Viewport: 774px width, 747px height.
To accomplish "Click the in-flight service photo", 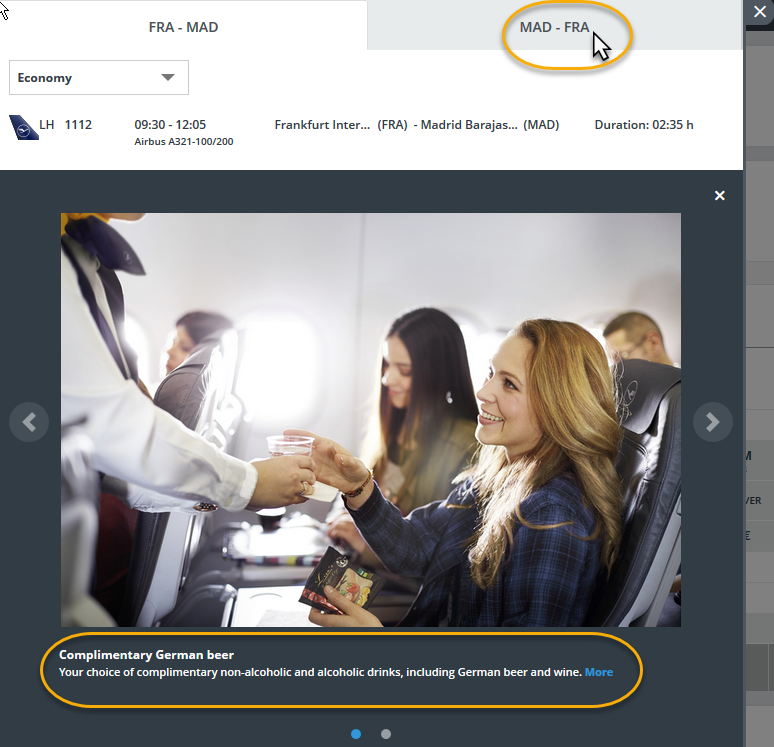I will pyautogui.click(x=370, y=420).
